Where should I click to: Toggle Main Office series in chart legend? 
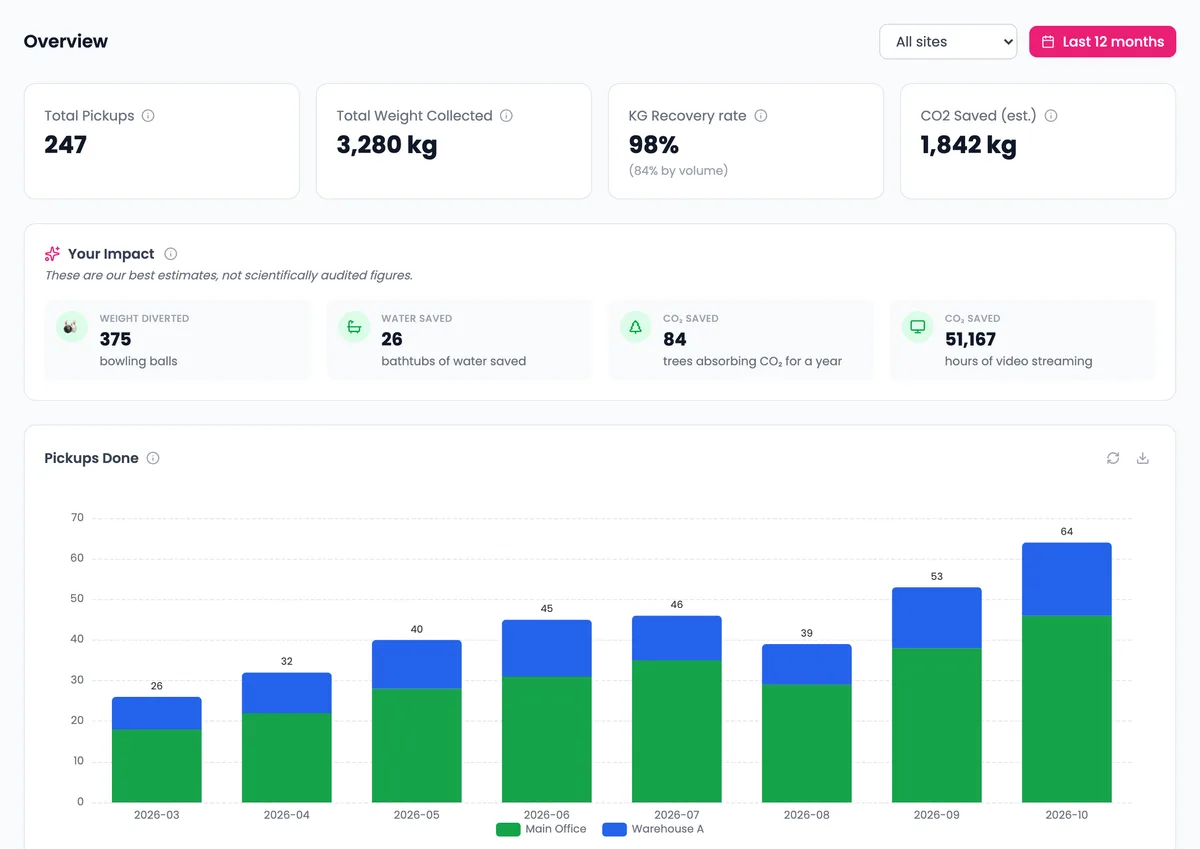click(541, 829)
